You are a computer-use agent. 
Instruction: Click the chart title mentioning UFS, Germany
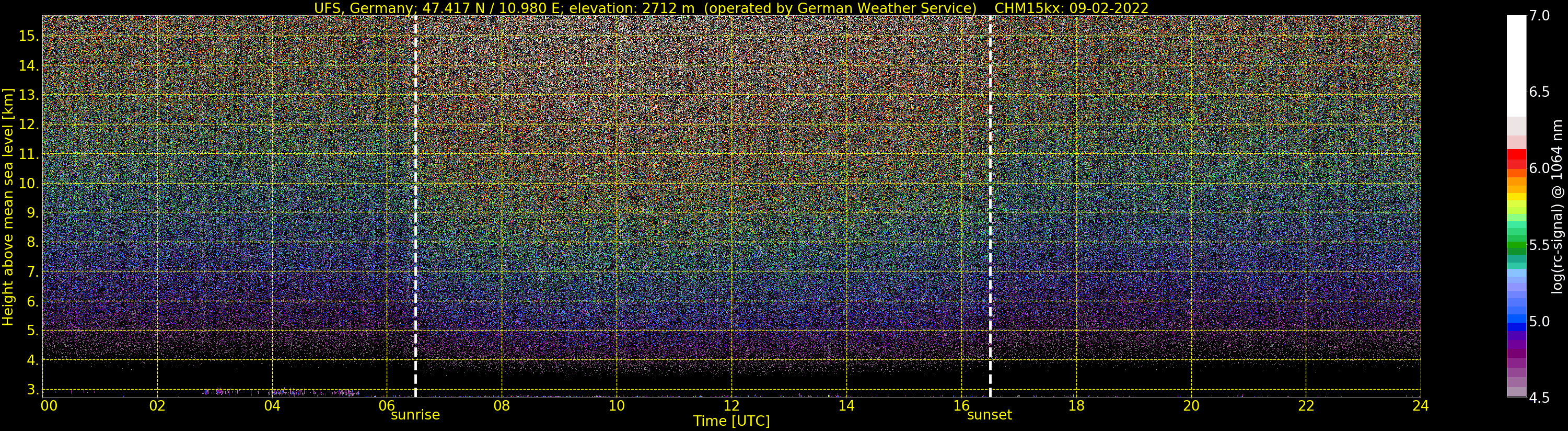pyautogui.click(x=645, y=8)
